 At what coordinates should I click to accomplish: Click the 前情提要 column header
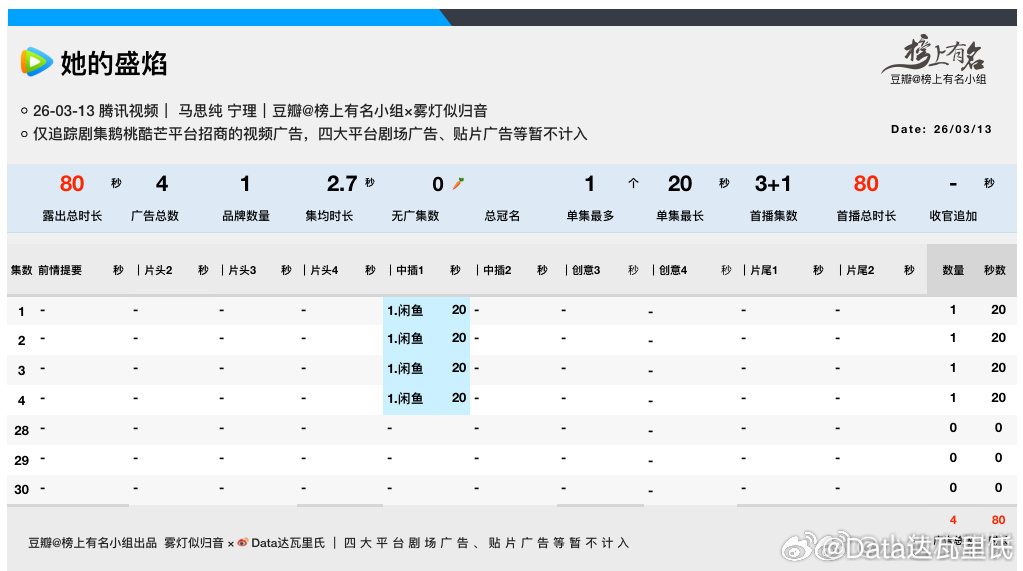coord(60,270)
